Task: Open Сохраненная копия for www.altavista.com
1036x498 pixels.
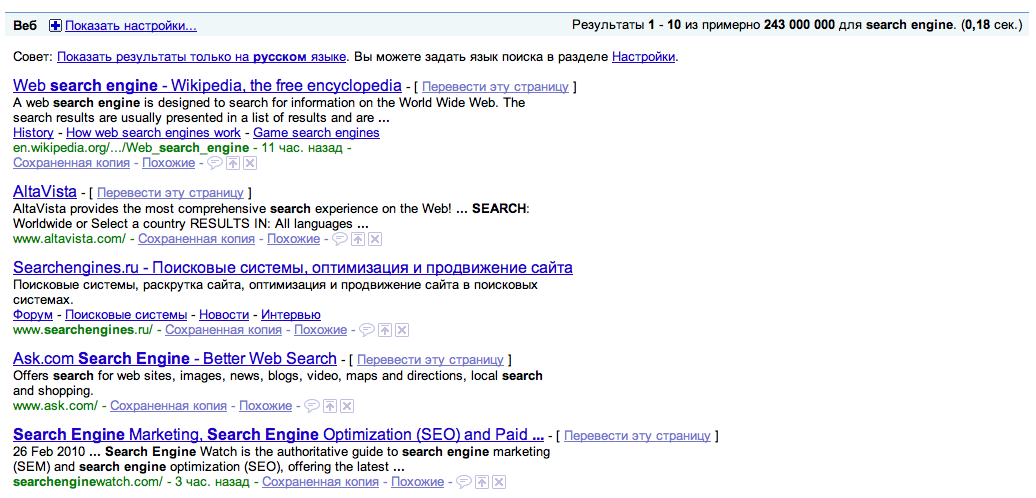Action: pos(196,239)
